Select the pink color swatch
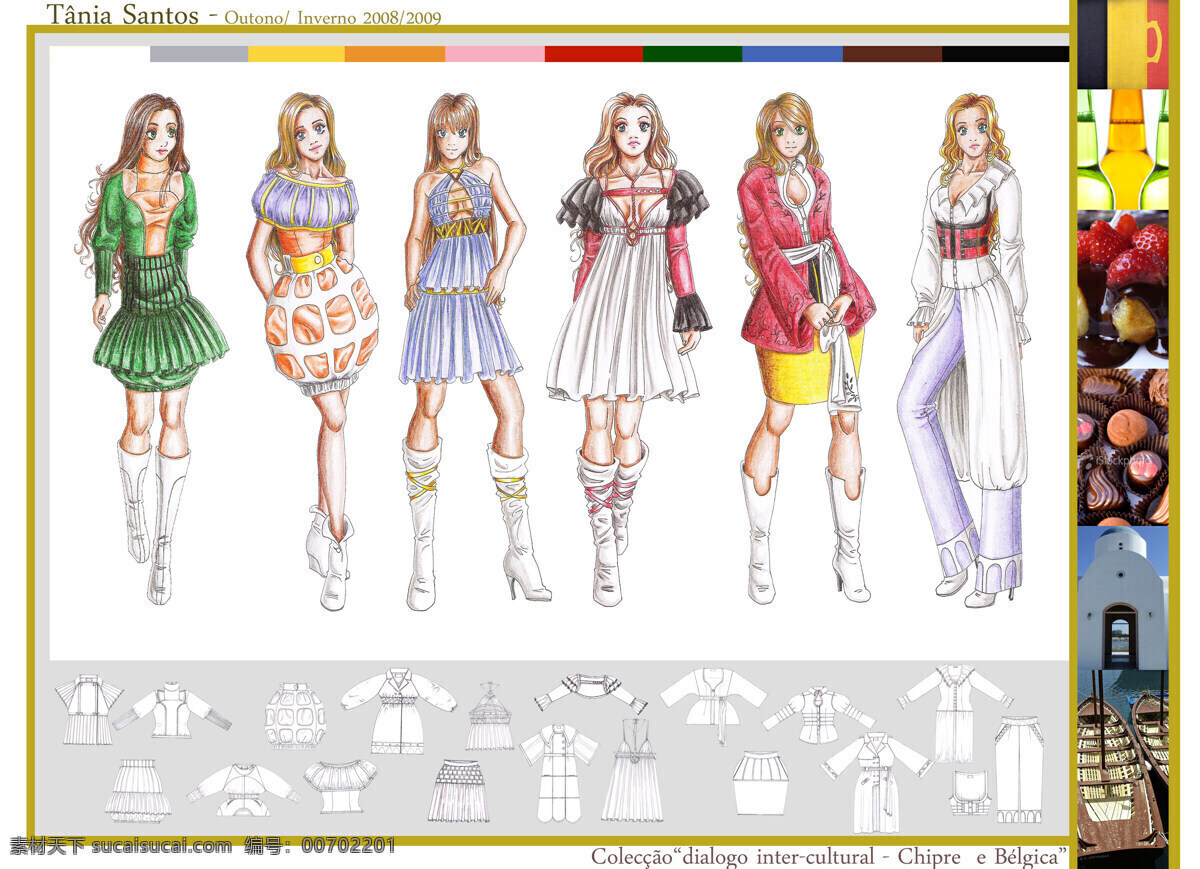 (495, 54)
